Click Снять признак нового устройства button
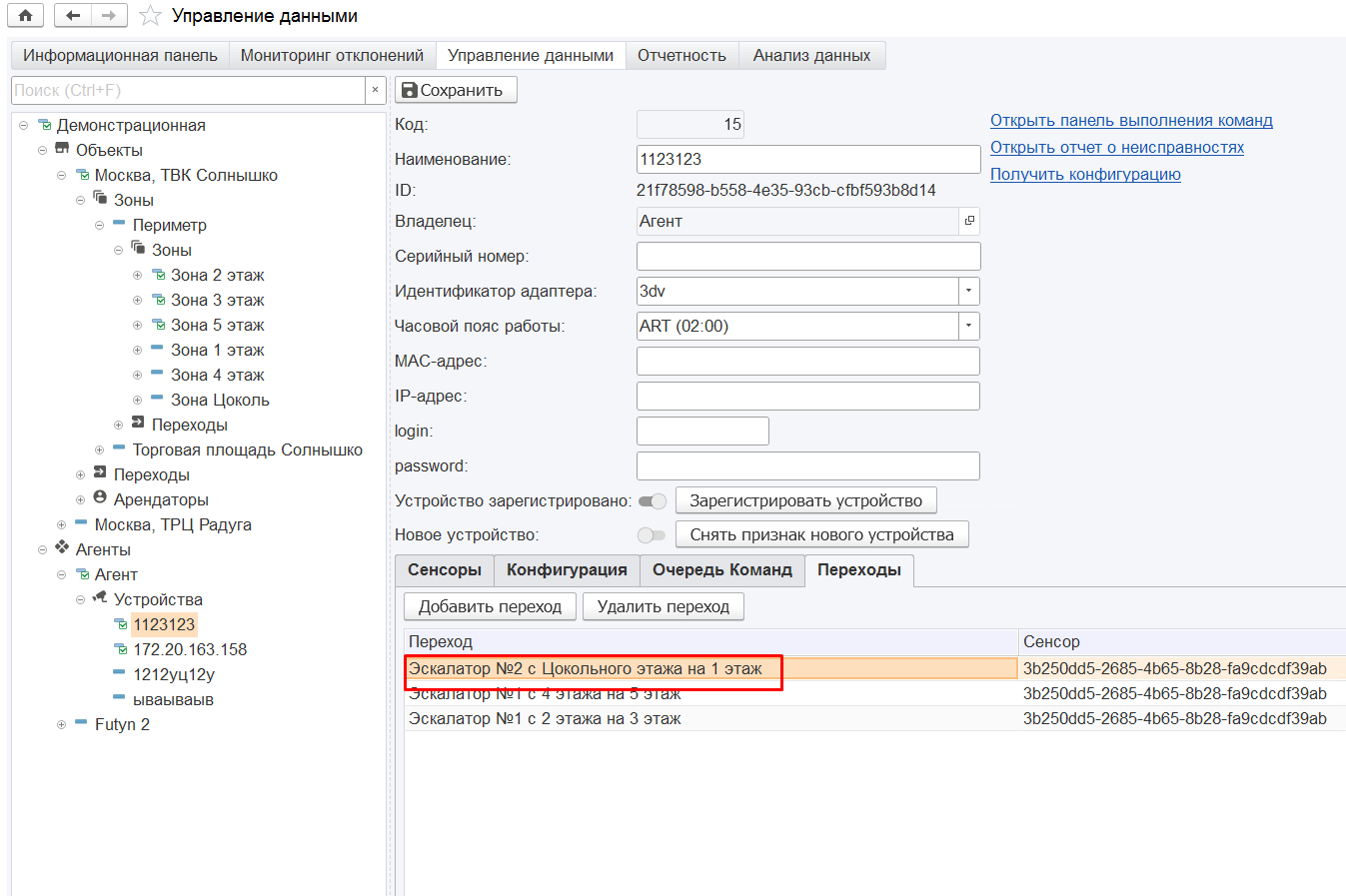The image size is (1346, 896). pos(821,534)
